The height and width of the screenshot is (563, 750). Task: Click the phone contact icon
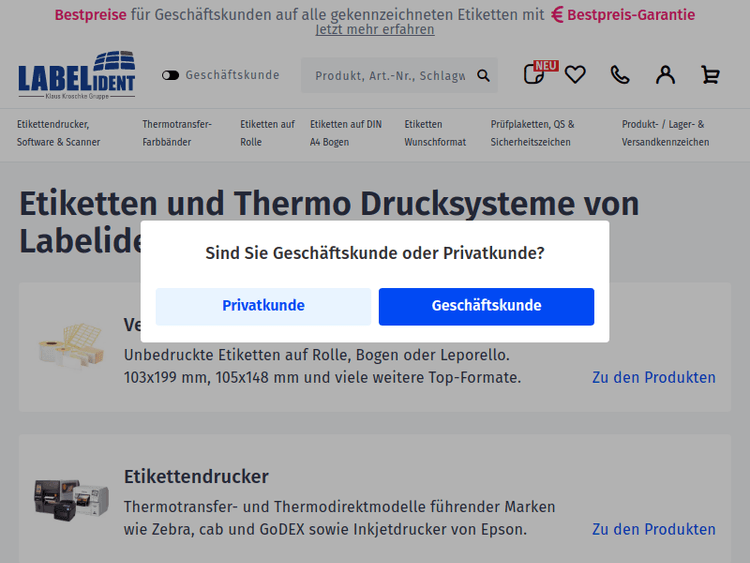[x=620, y=75]
